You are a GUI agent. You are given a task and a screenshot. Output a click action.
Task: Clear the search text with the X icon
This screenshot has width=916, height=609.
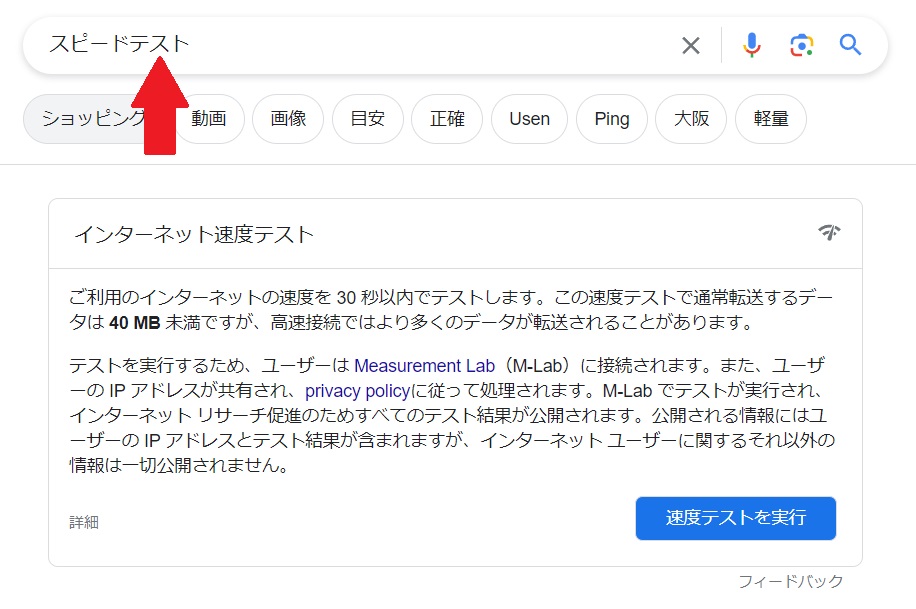(691, 45)
